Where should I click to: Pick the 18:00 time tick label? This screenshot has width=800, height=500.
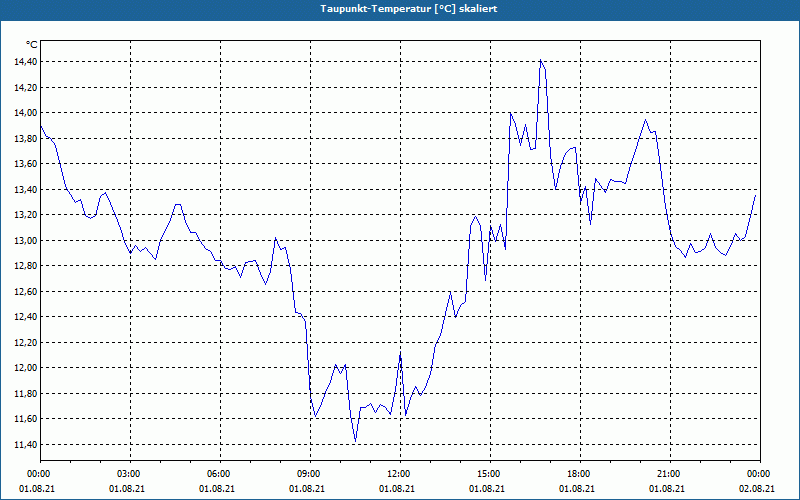coord(580,474)
